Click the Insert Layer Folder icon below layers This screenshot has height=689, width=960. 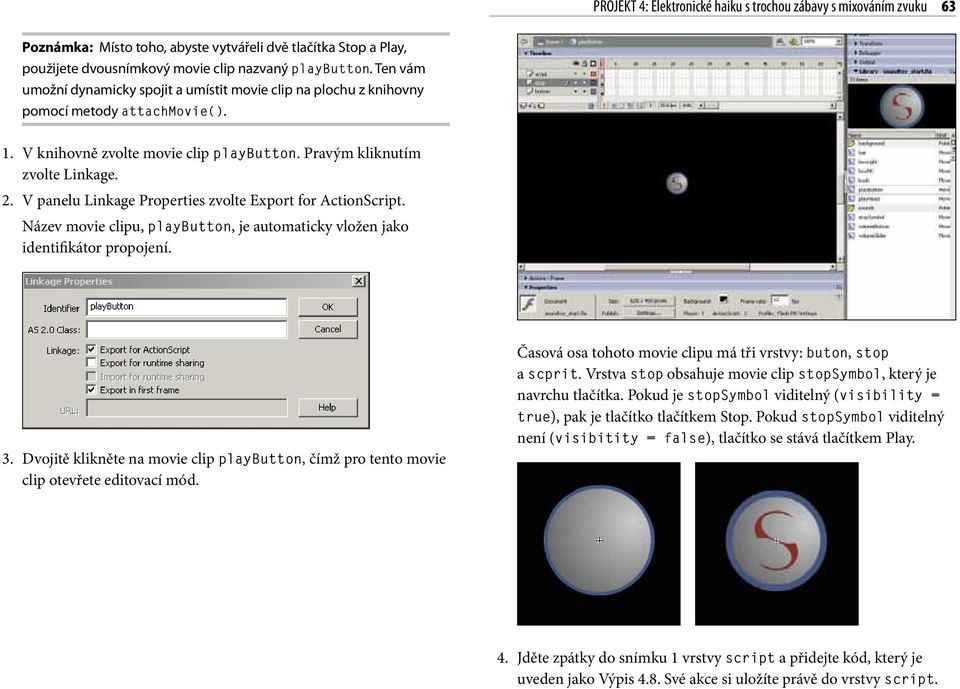541,105
